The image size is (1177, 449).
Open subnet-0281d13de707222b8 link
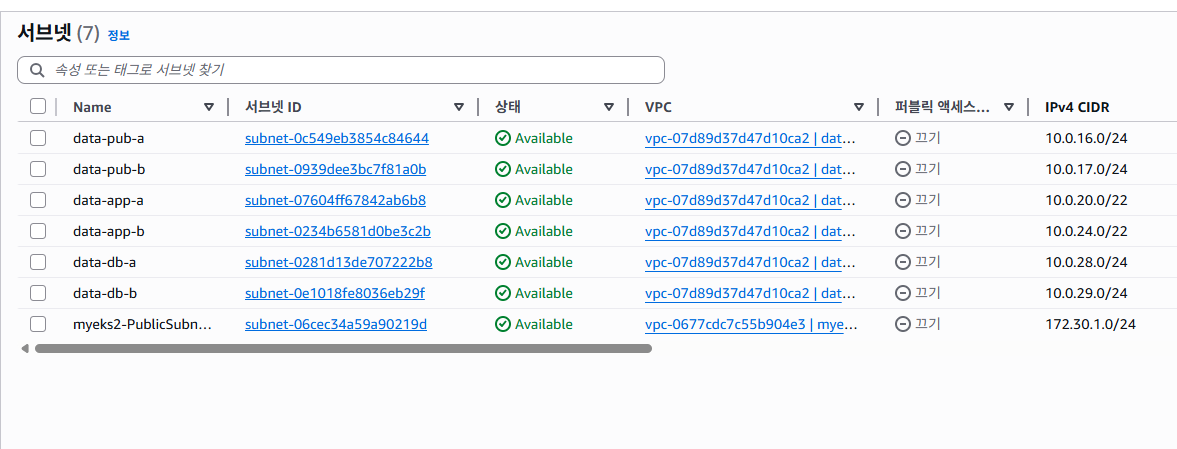[x=339, y=262]
